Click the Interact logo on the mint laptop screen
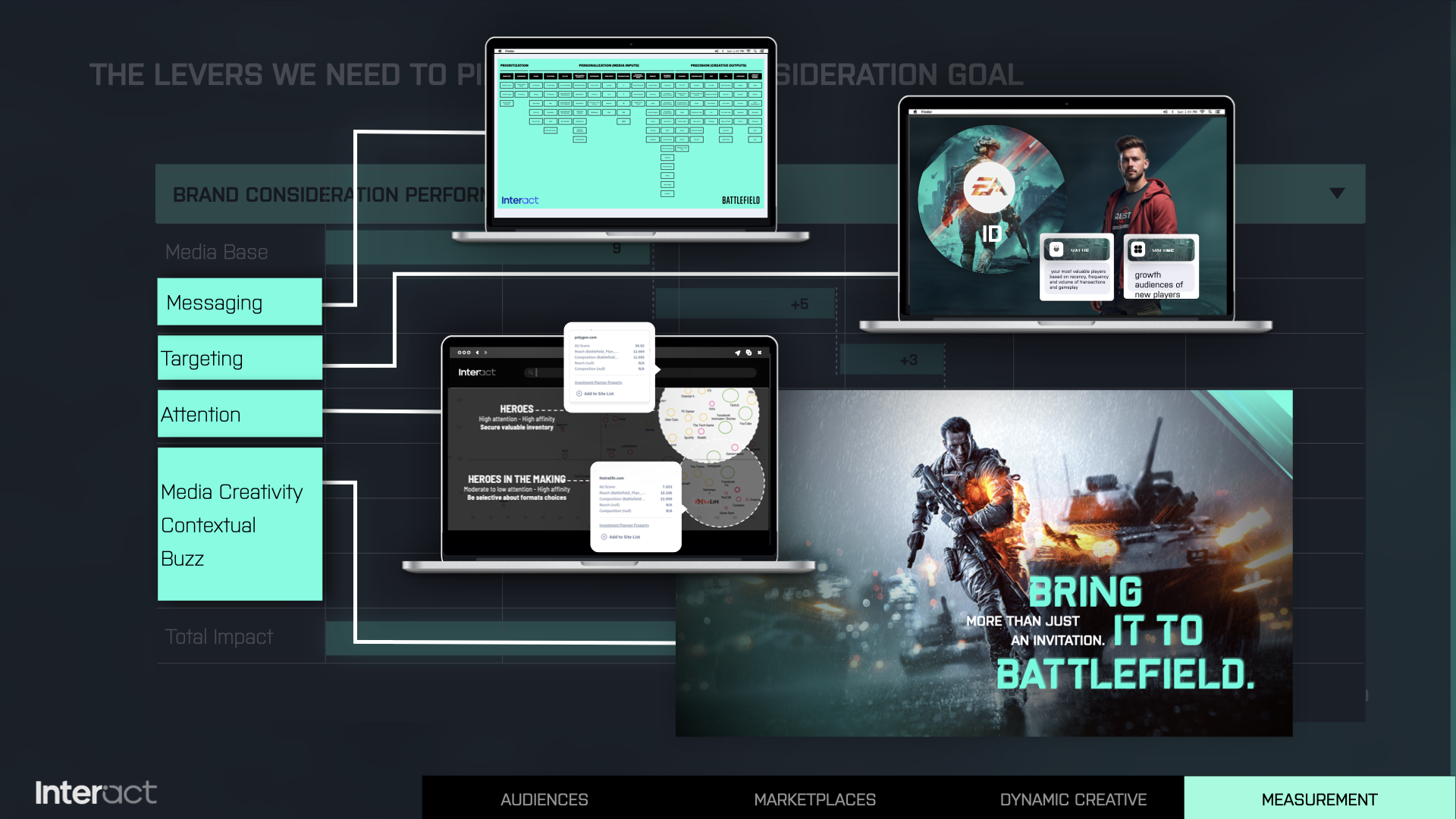The height and width of the screenshot is (819, 1456). [519, 200]
